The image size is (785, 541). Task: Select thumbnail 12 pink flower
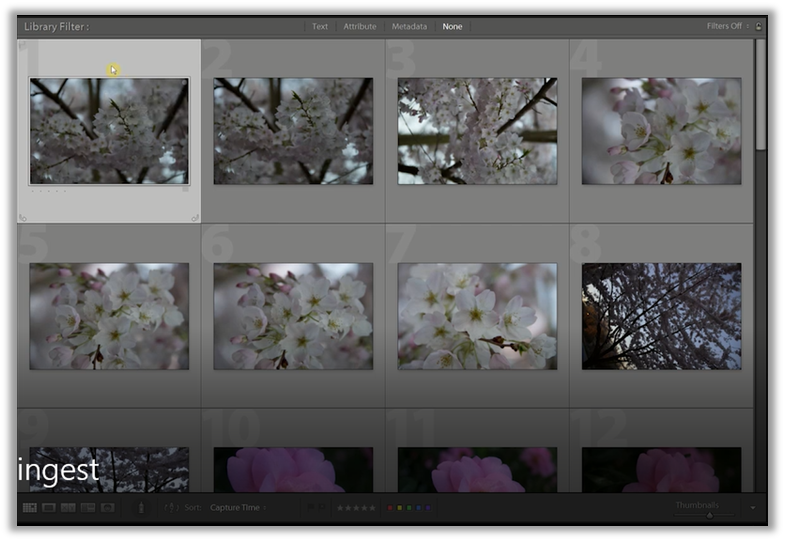point(661,469)
